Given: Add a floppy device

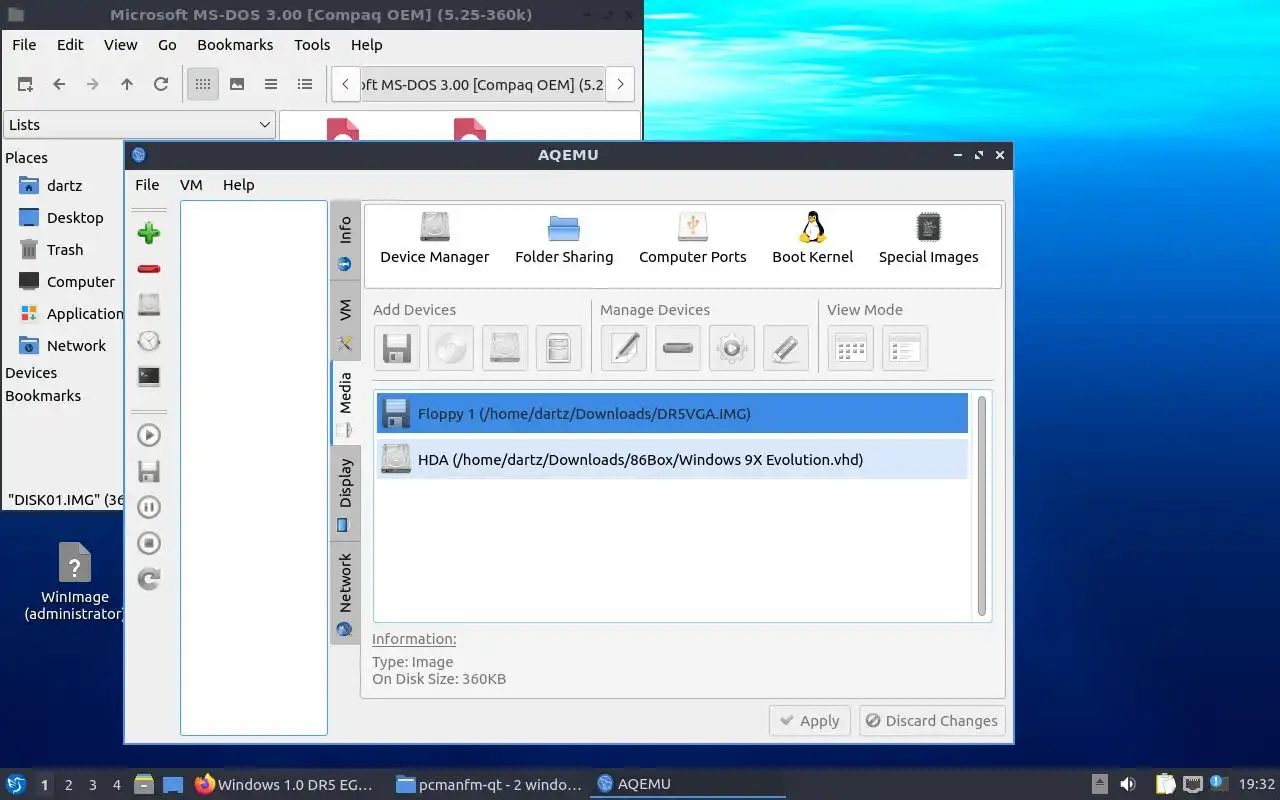Looking at the screenshot, I should coord(397,349).
